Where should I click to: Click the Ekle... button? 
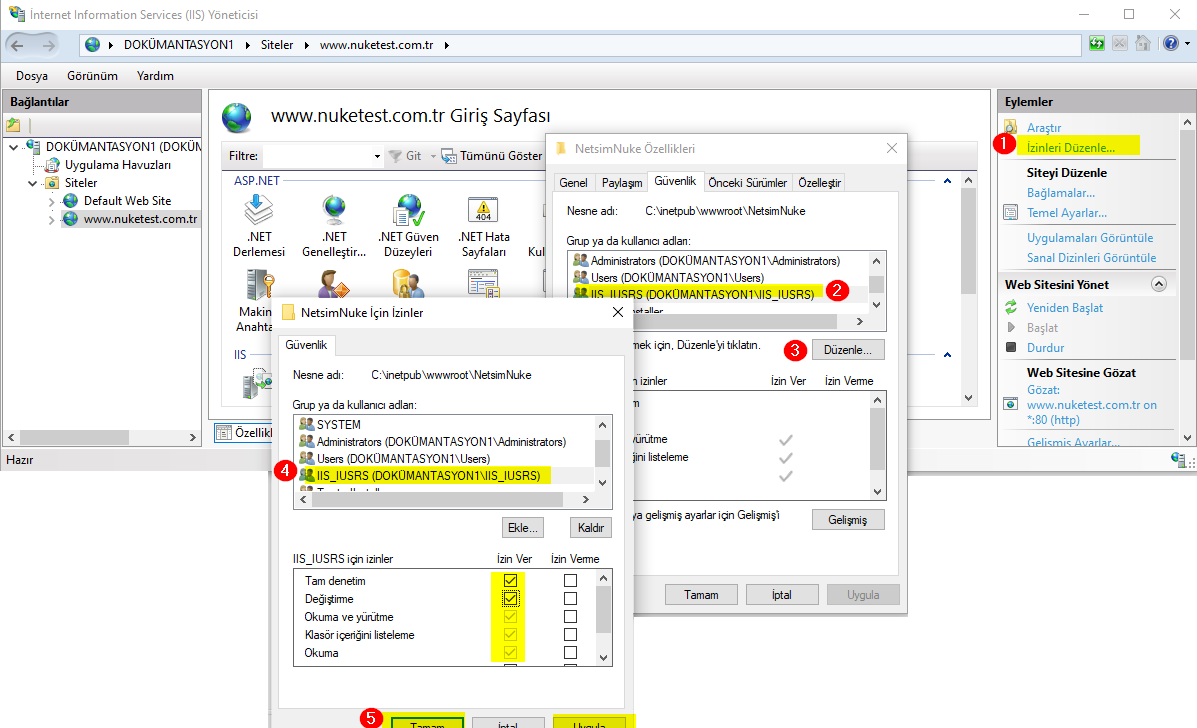click(523, 527)
